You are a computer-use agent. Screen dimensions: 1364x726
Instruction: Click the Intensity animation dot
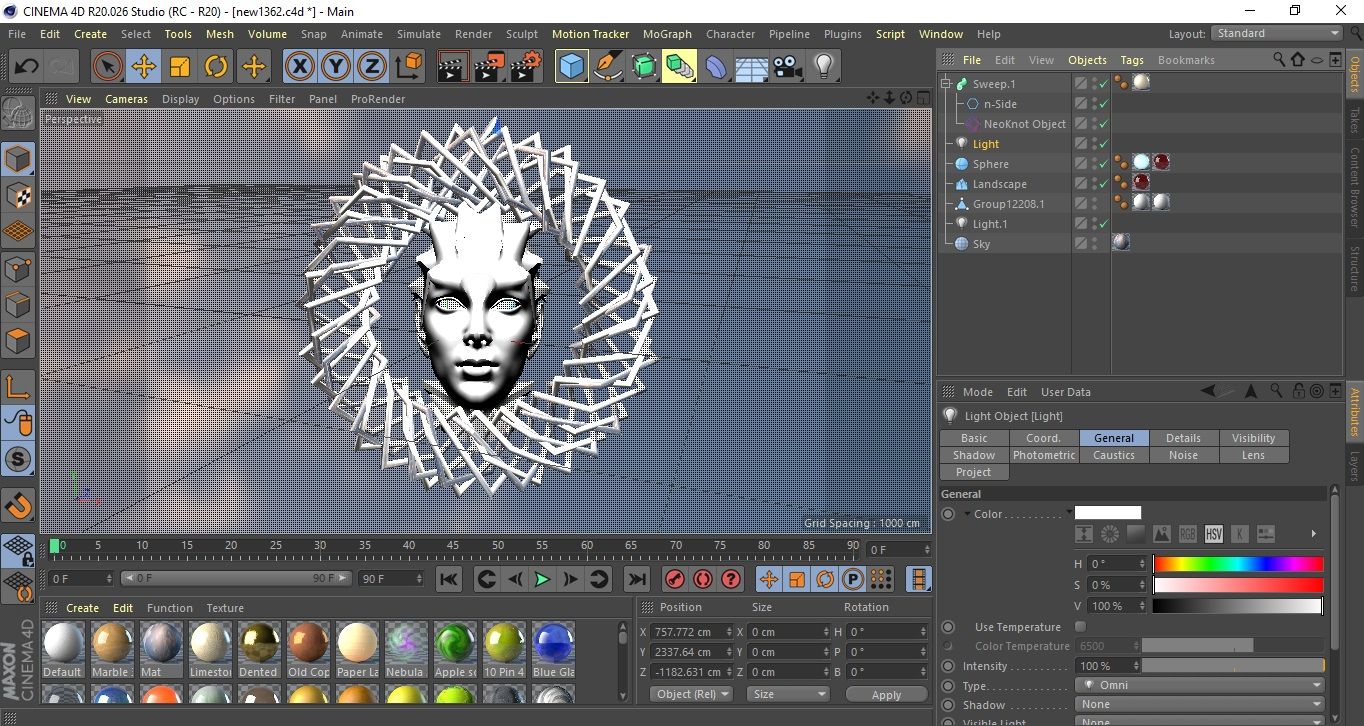coord(948,666)
